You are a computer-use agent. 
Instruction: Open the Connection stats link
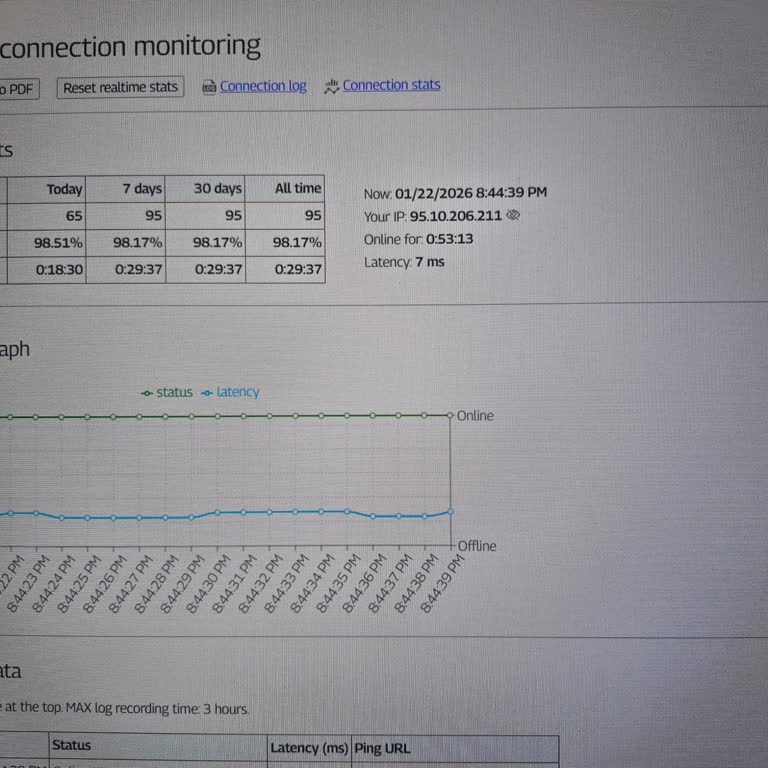[391, 85]
